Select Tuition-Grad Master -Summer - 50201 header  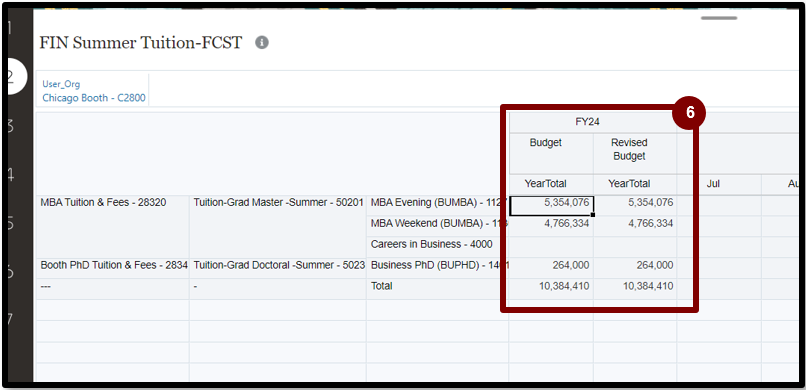[x=278, y=227]
